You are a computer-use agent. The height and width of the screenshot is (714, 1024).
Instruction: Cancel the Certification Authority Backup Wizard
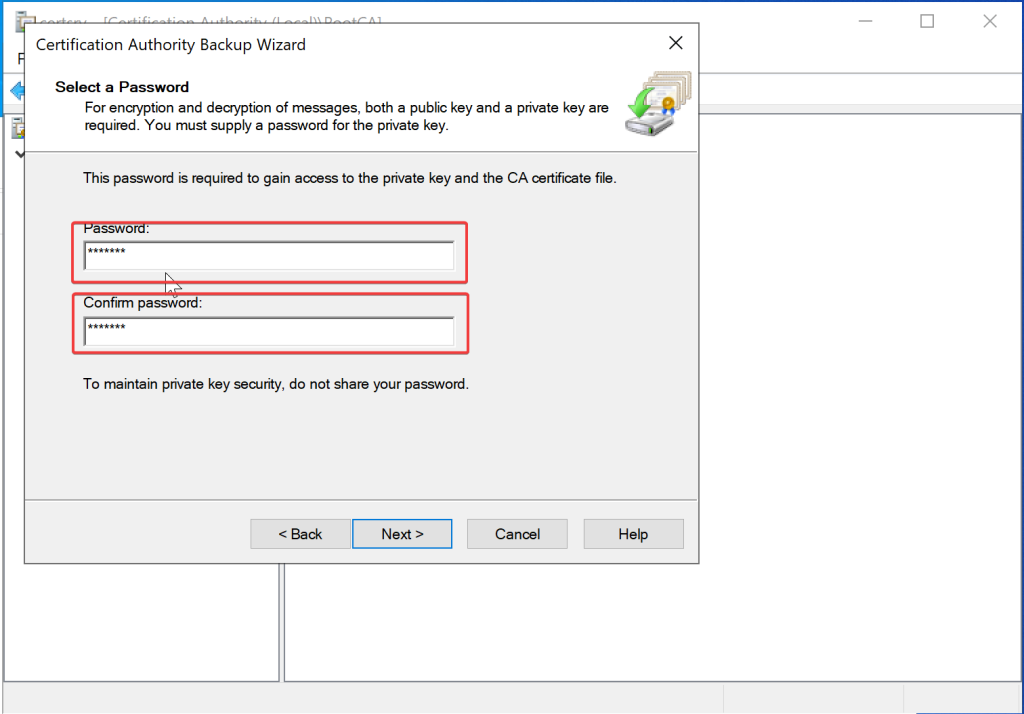click(517, 534)
